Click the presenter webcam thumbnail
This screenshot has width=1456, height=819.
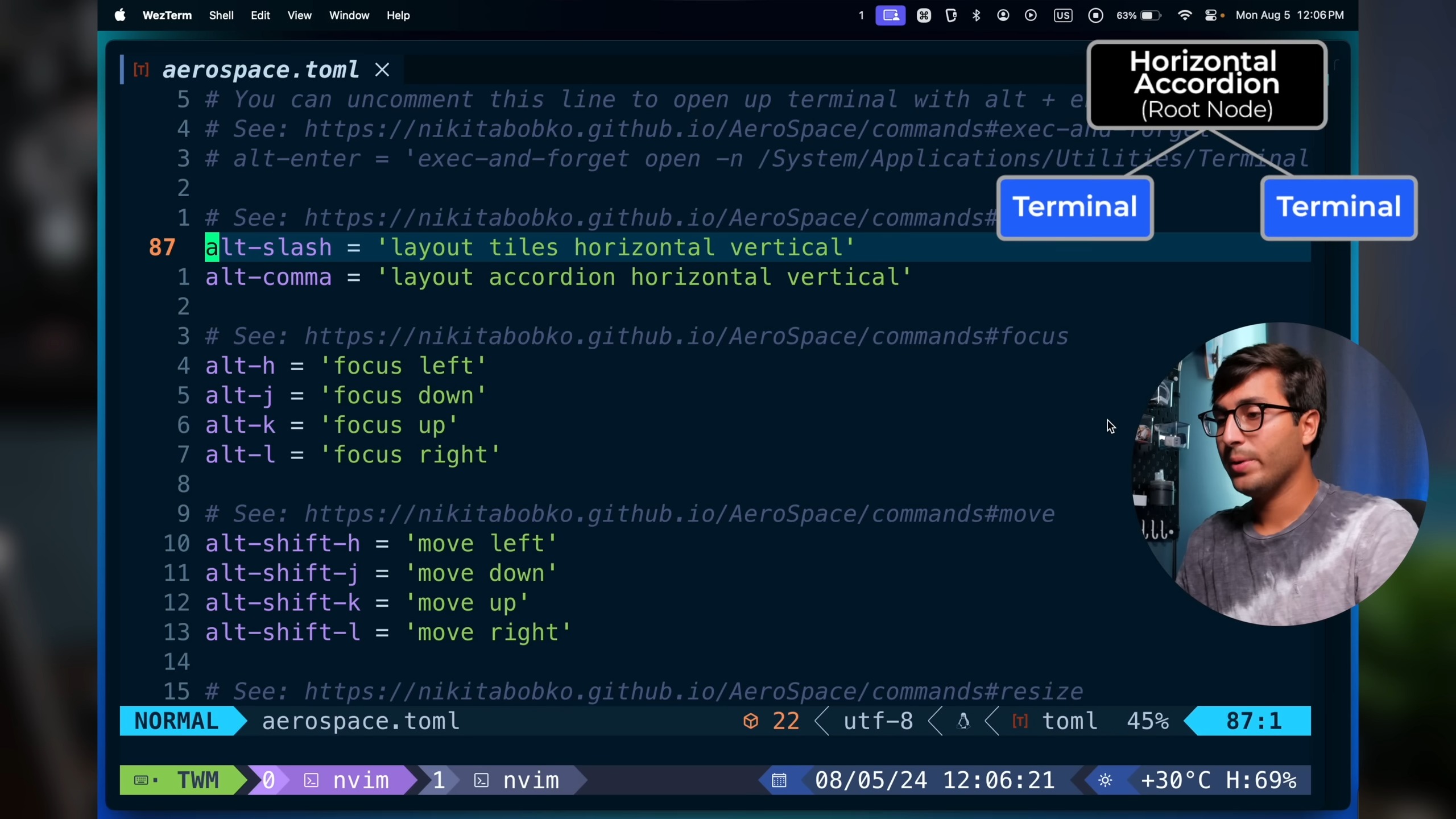(x=1280, y=474)
